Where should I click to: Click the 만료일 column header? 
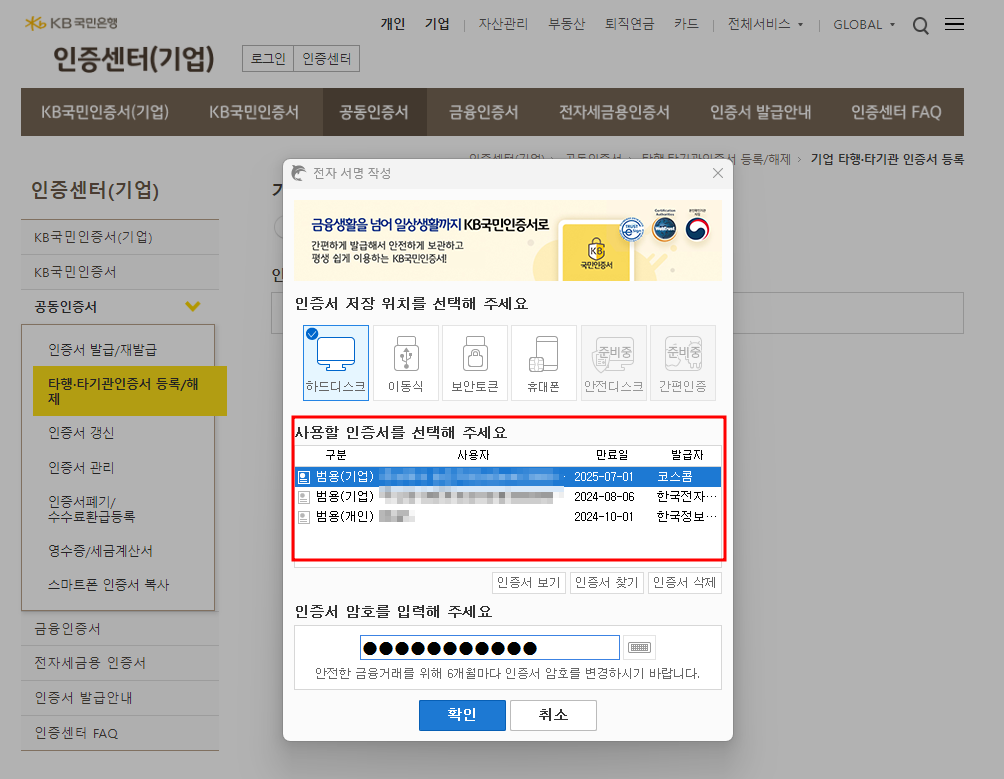pyautogui.click(x=612, y=455)
